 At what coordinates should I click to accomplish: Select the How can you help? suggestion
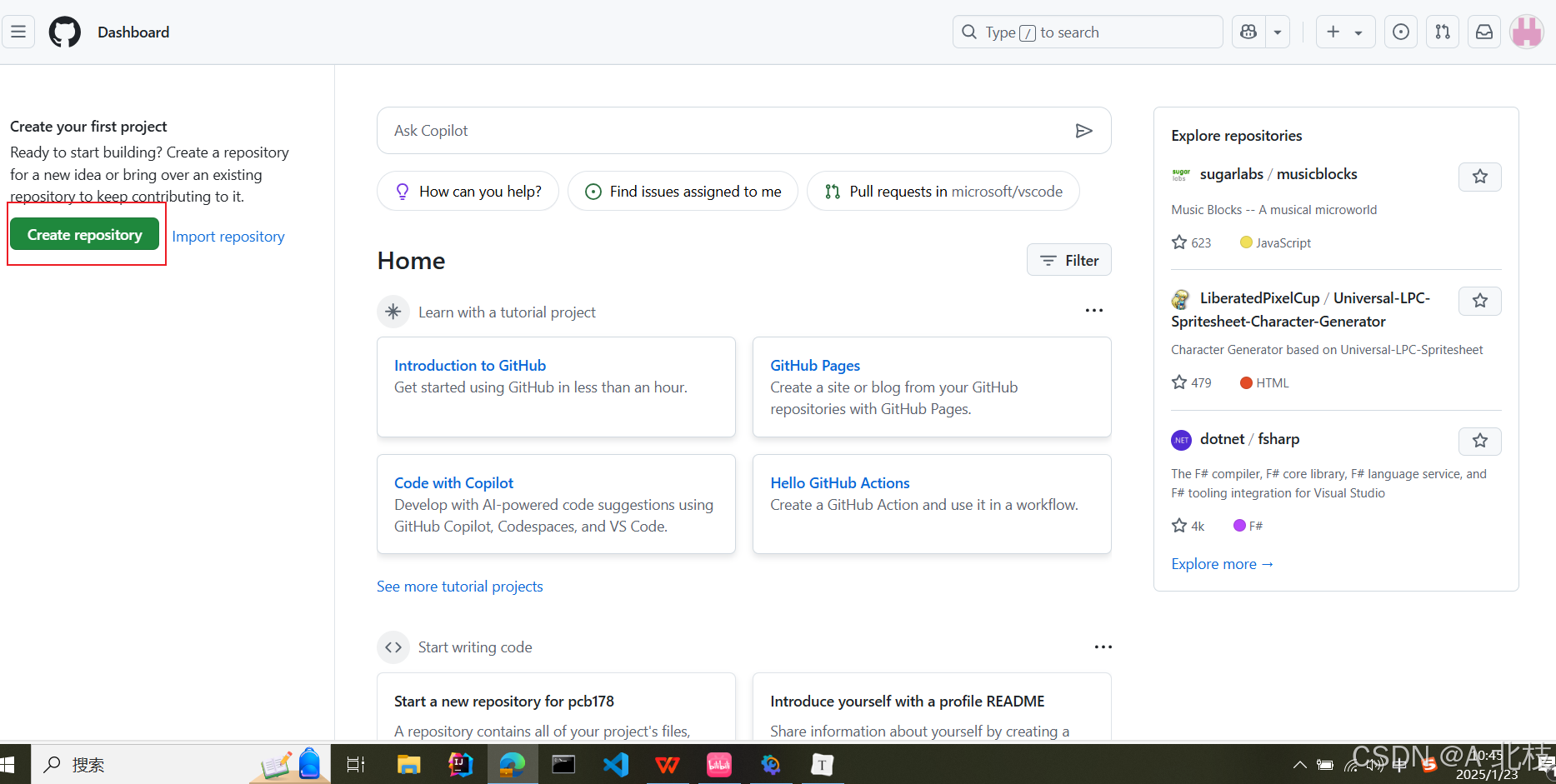pyautogui.click(x=468, y=192)
